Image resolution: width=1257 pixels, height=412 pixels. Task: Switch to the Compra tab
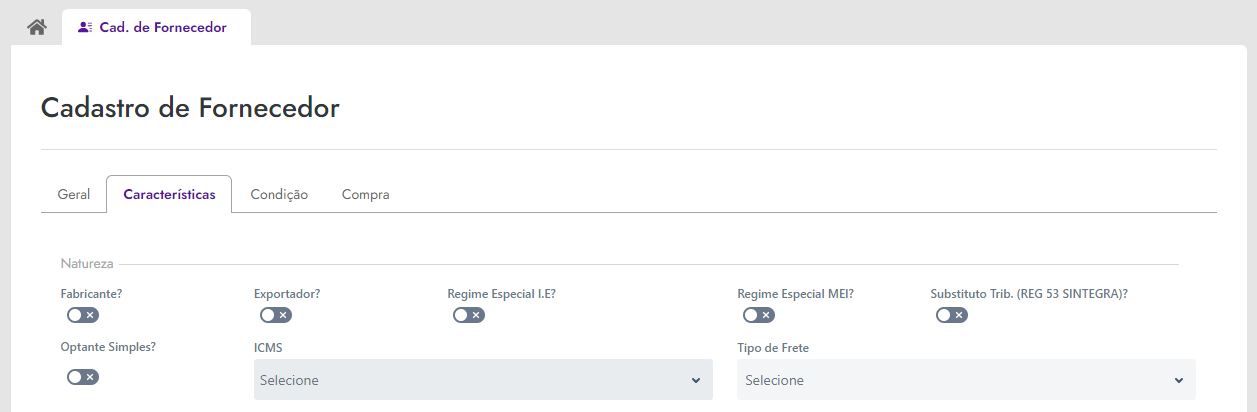click(x=366, y=195)
